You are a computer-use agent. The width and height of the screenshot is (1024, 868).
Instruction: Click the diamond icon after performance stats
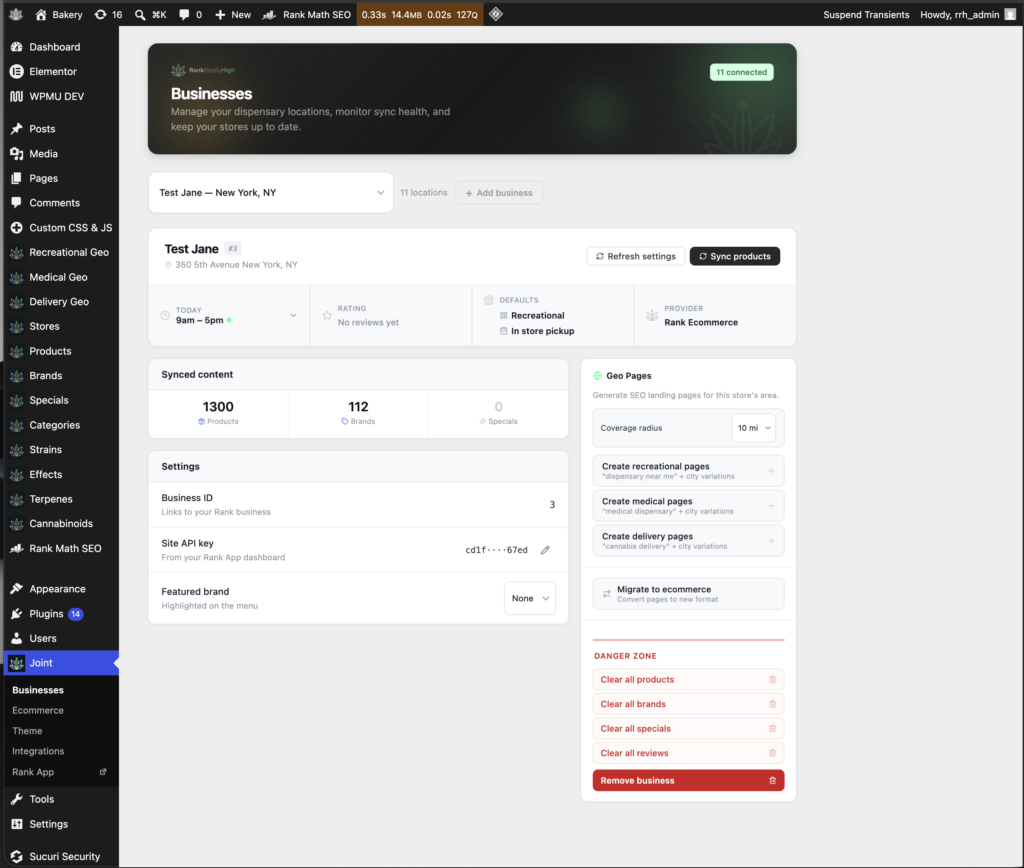tap(496, 14)
